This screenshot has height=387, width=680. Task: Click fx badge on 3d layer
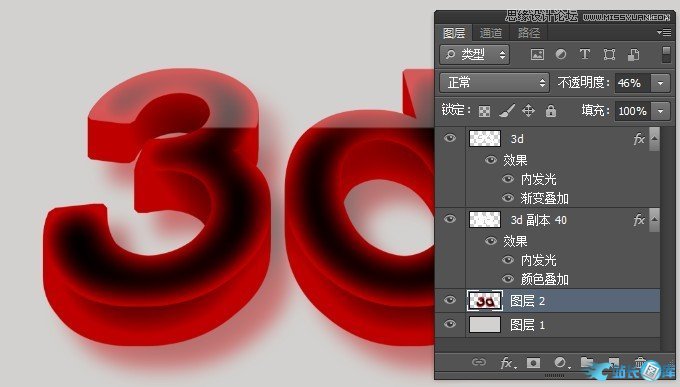pos(639,139)
